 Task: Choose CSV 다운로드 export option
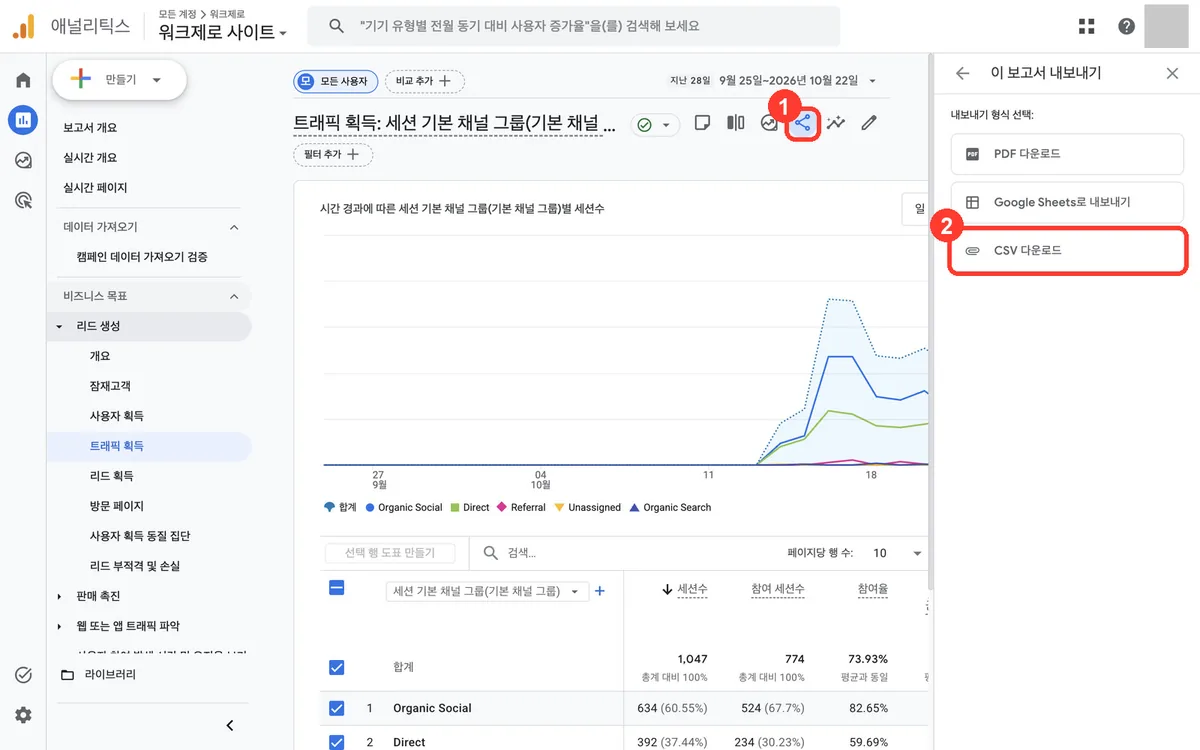1067,250
